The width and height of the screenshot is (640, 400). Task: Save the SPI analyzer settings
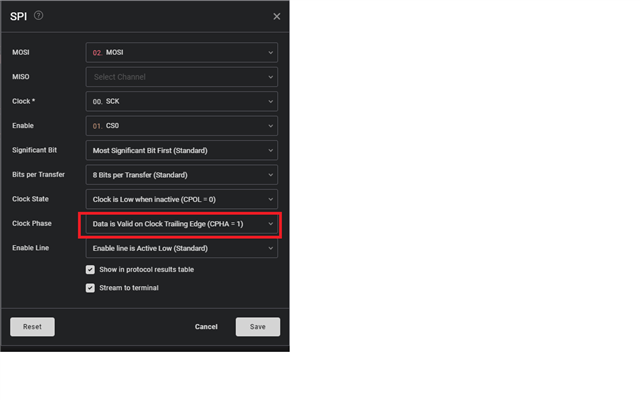coord(258,327)
